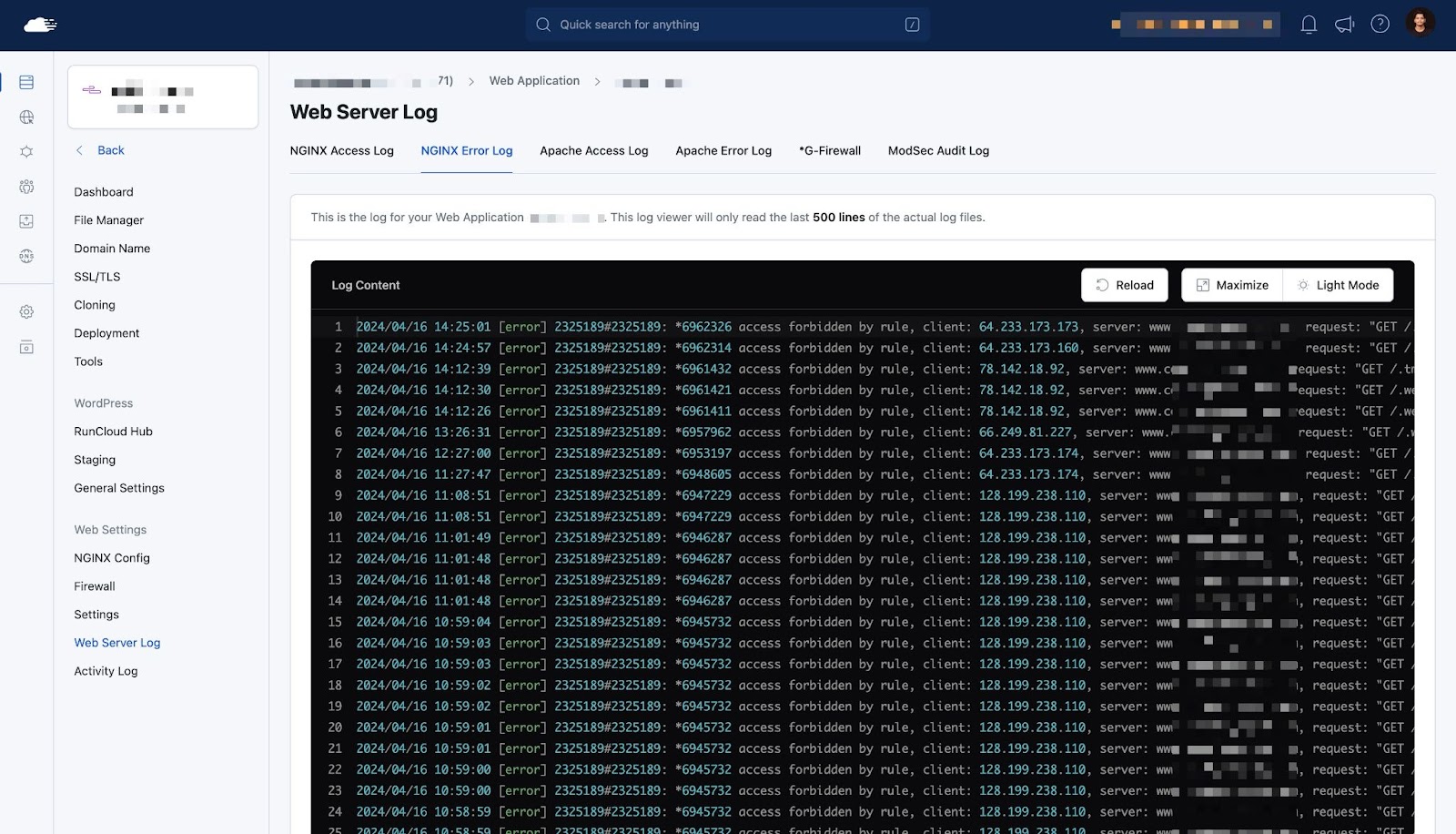Click the servers icon in left rail

click(26, 83)
